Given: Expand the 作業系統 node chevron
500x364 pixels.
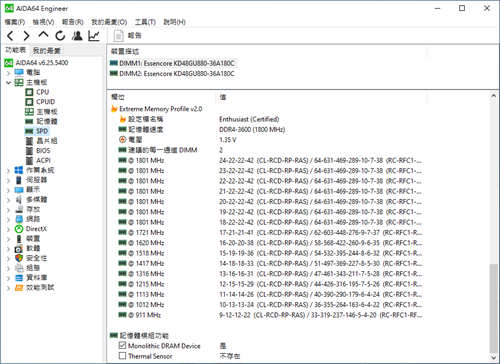Looking at the screenshot, I should coord(9,170).
